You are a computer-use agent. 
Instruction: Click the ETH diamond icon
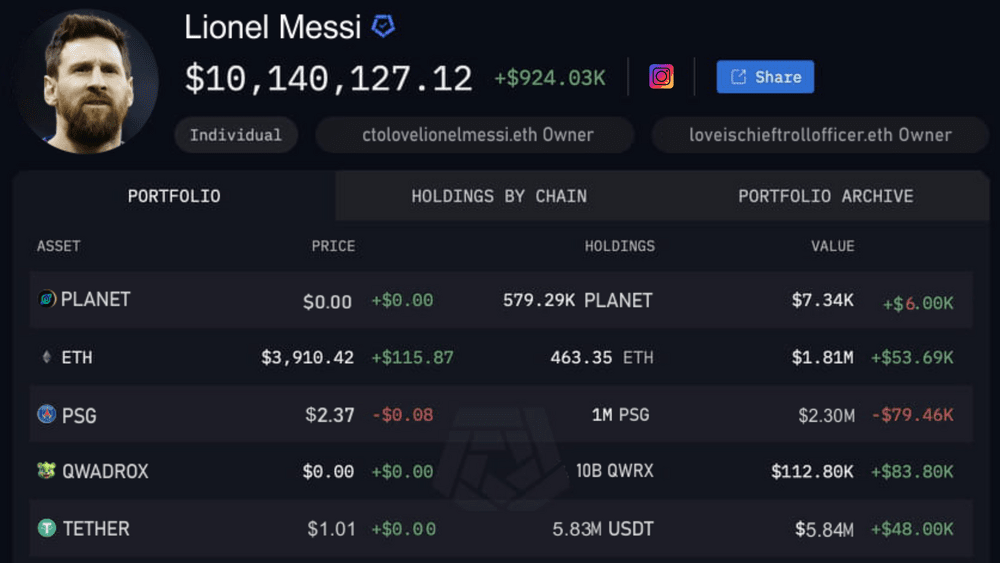pyautogui.click(x=46, y=357)
